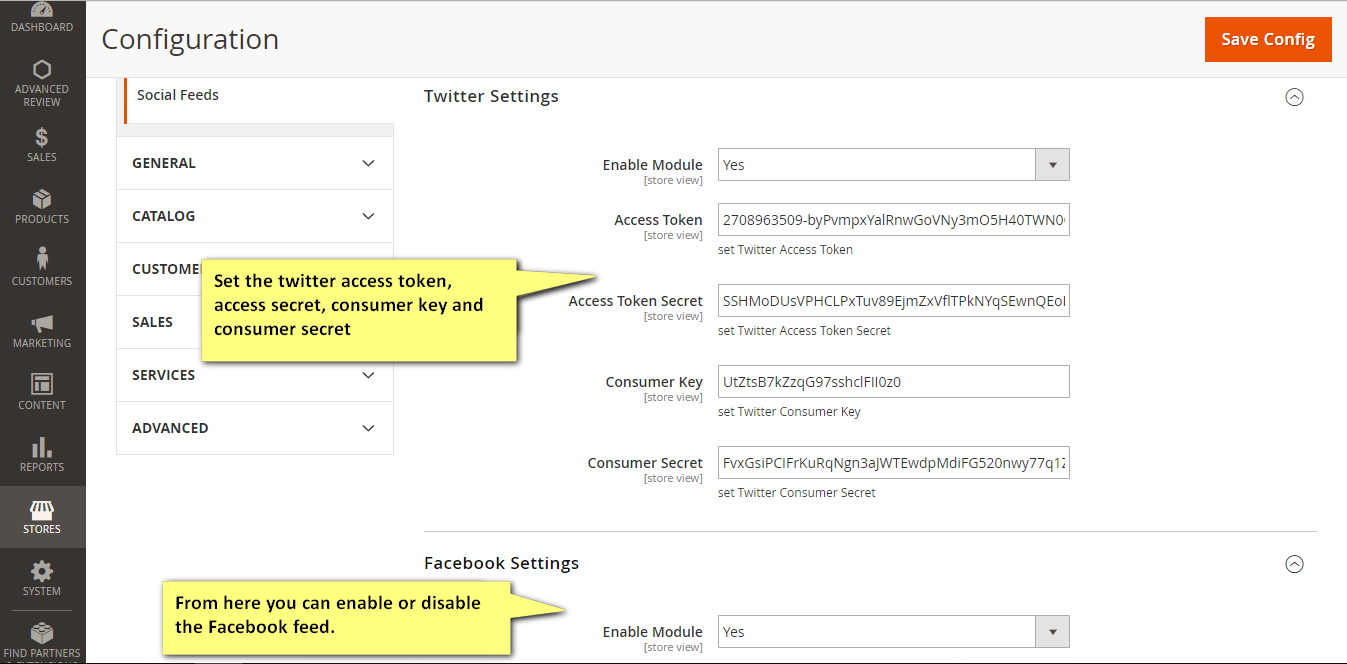The image size is (1347, 664).
Task: Open the Dashboard
Action: (x=41, y=18)
